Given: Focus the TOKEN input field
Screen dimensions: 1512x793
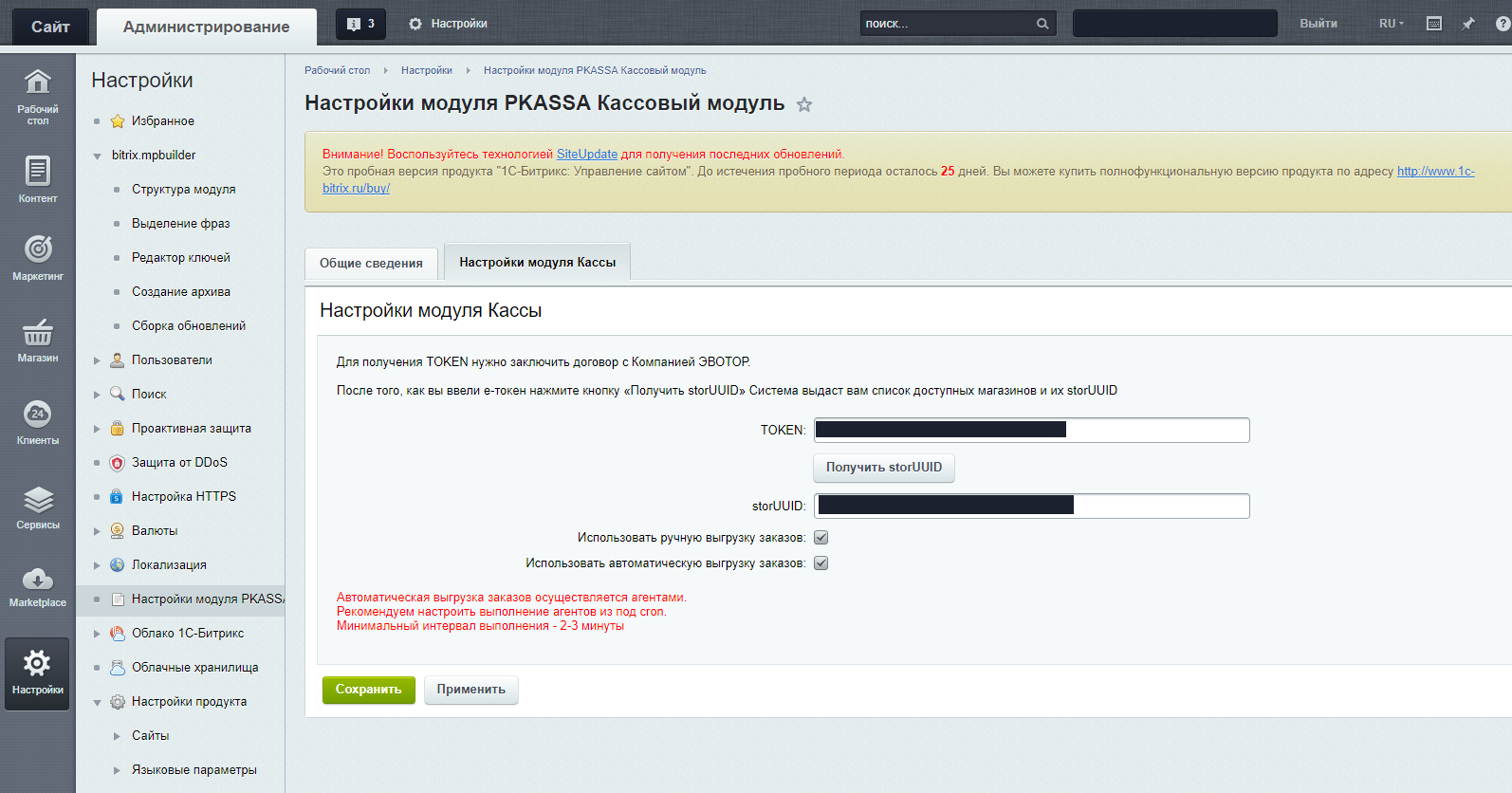Looking at the screenshot, I should pos(1031,430).
